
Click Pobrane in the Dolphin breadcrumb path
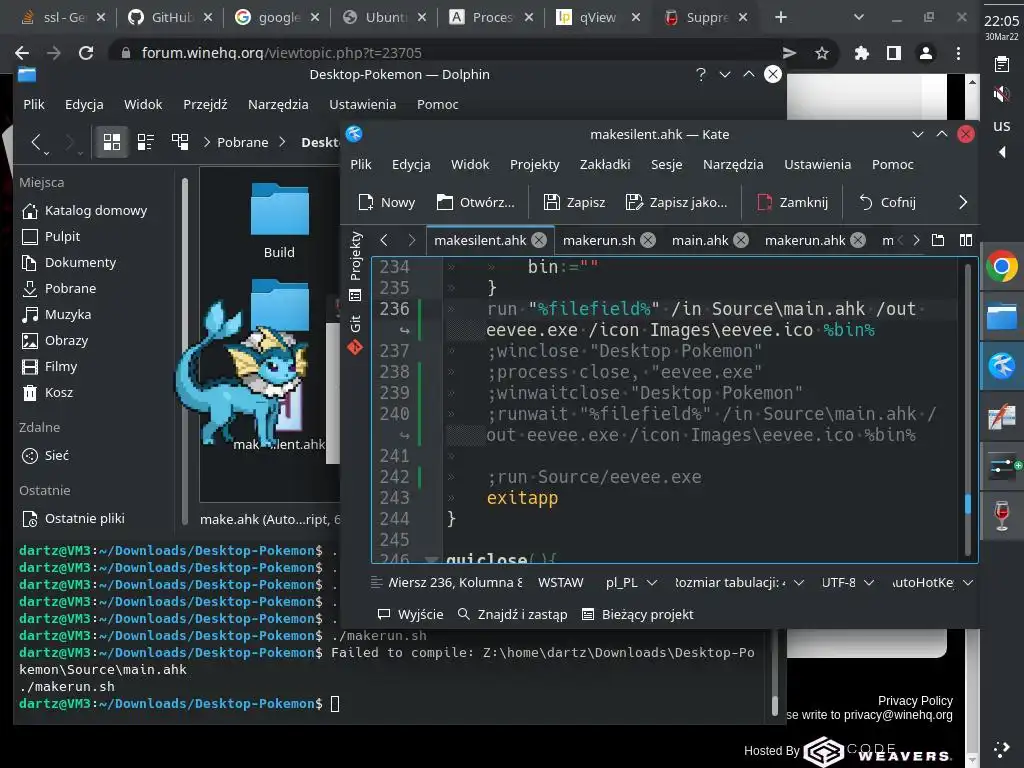click(242, 142)
